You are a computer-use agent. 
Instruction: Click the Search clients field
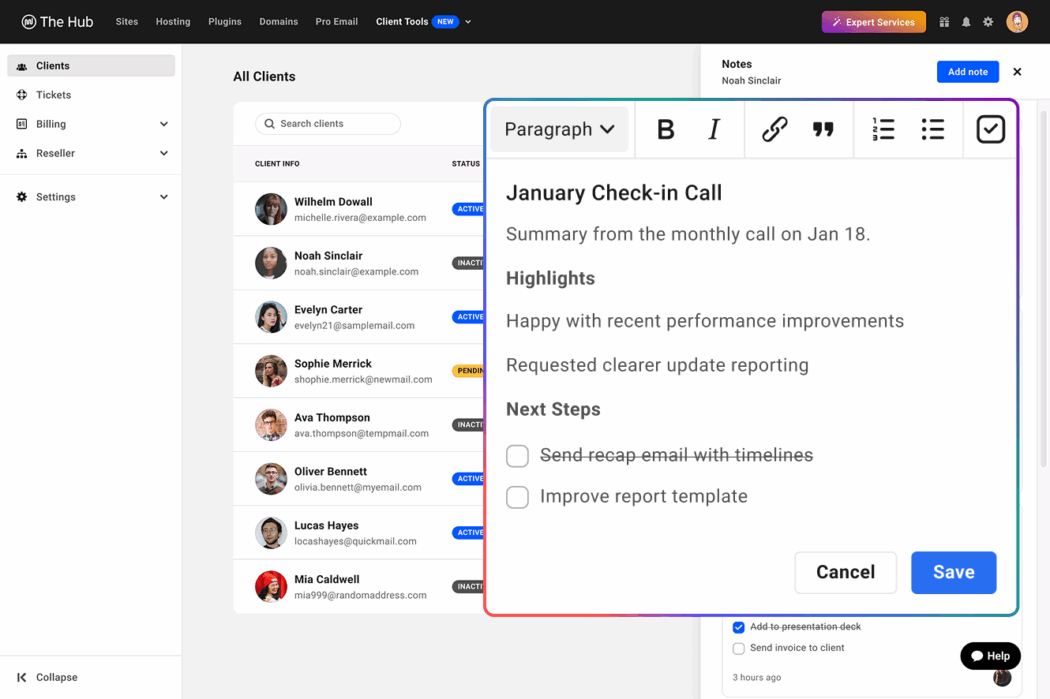click(327, 123)
